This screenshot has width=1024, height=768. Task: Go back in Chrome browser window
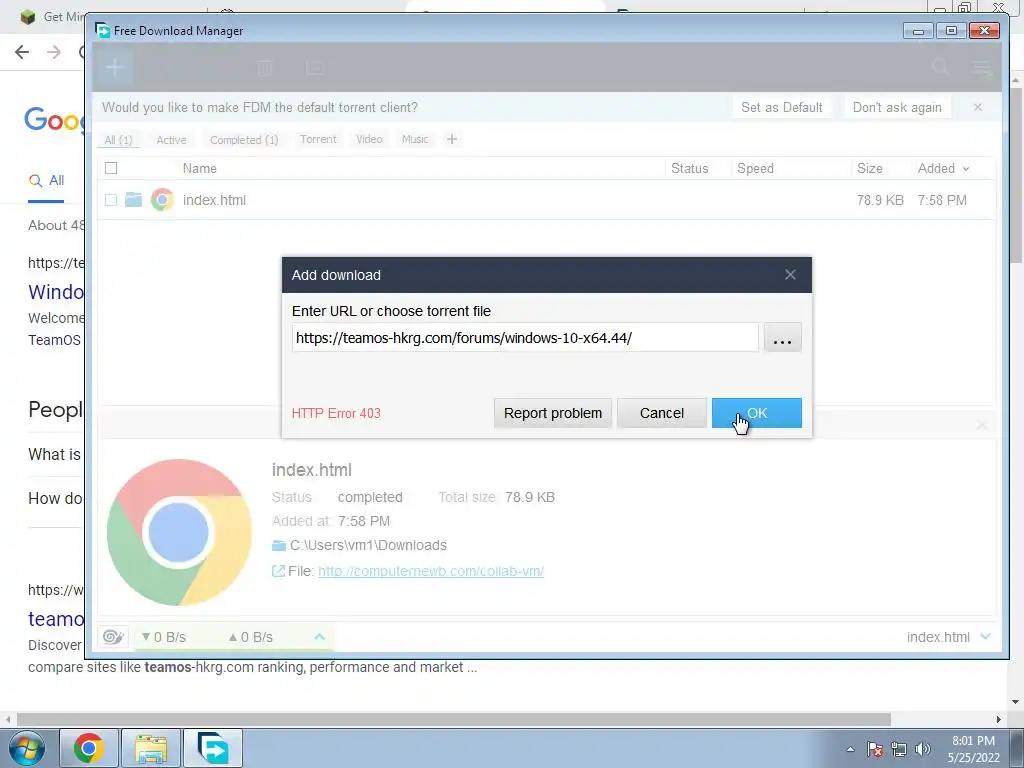(x=22, y=52)
